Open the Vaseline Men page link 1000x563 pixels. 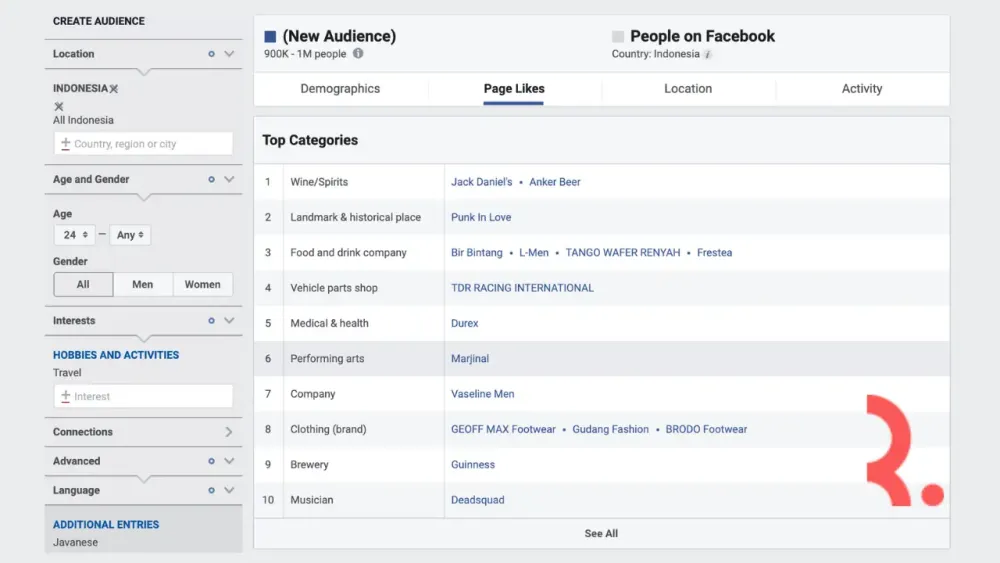[483, 394]
